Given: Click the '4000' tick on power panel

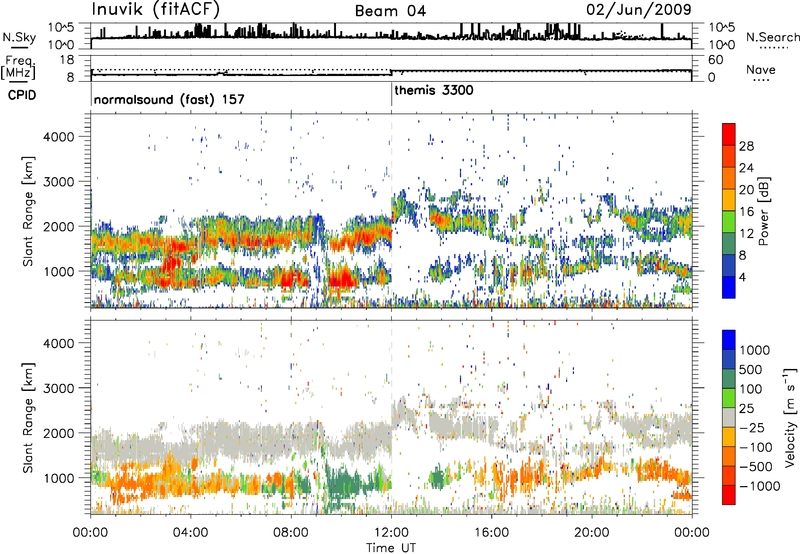Looking at the screenshot, I should coord(58,137).
